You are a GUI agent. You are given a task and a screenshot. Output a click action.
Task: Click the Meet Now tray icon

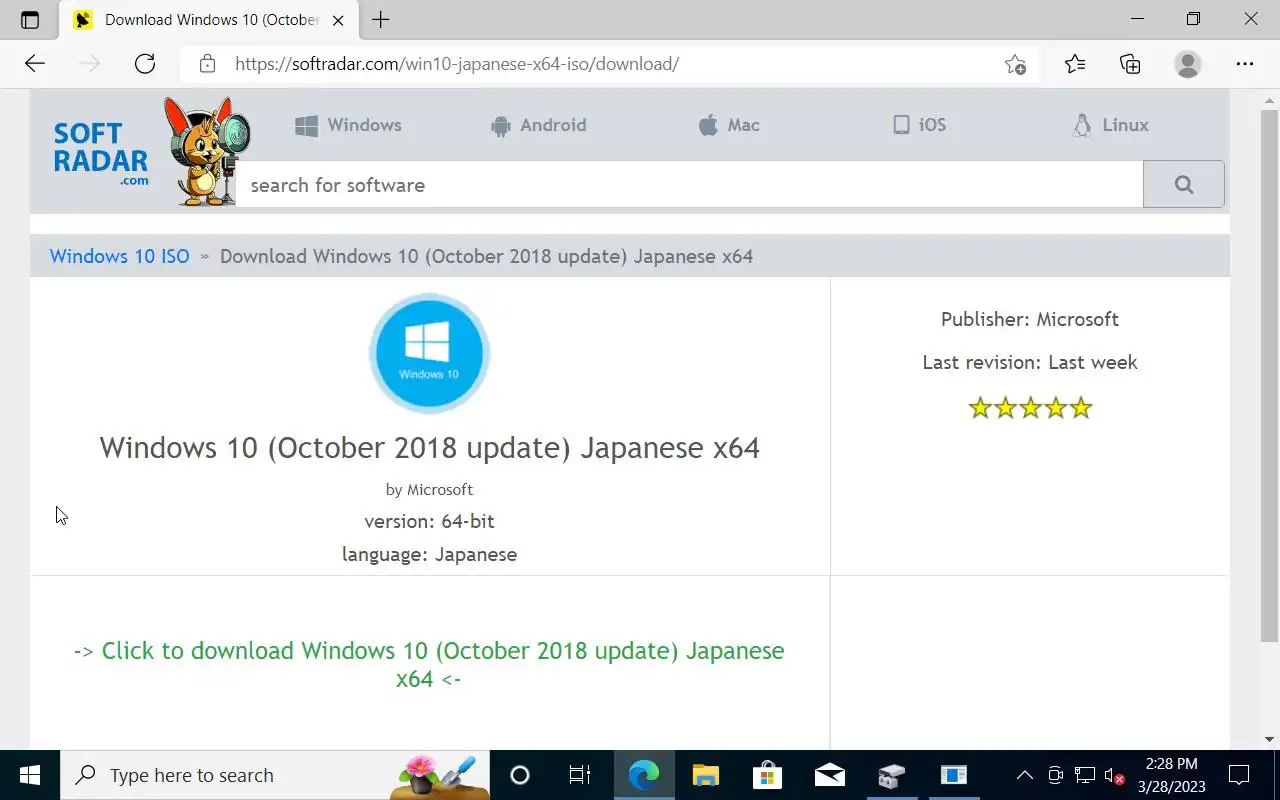pyautogui.click(x=1055, y=775)
